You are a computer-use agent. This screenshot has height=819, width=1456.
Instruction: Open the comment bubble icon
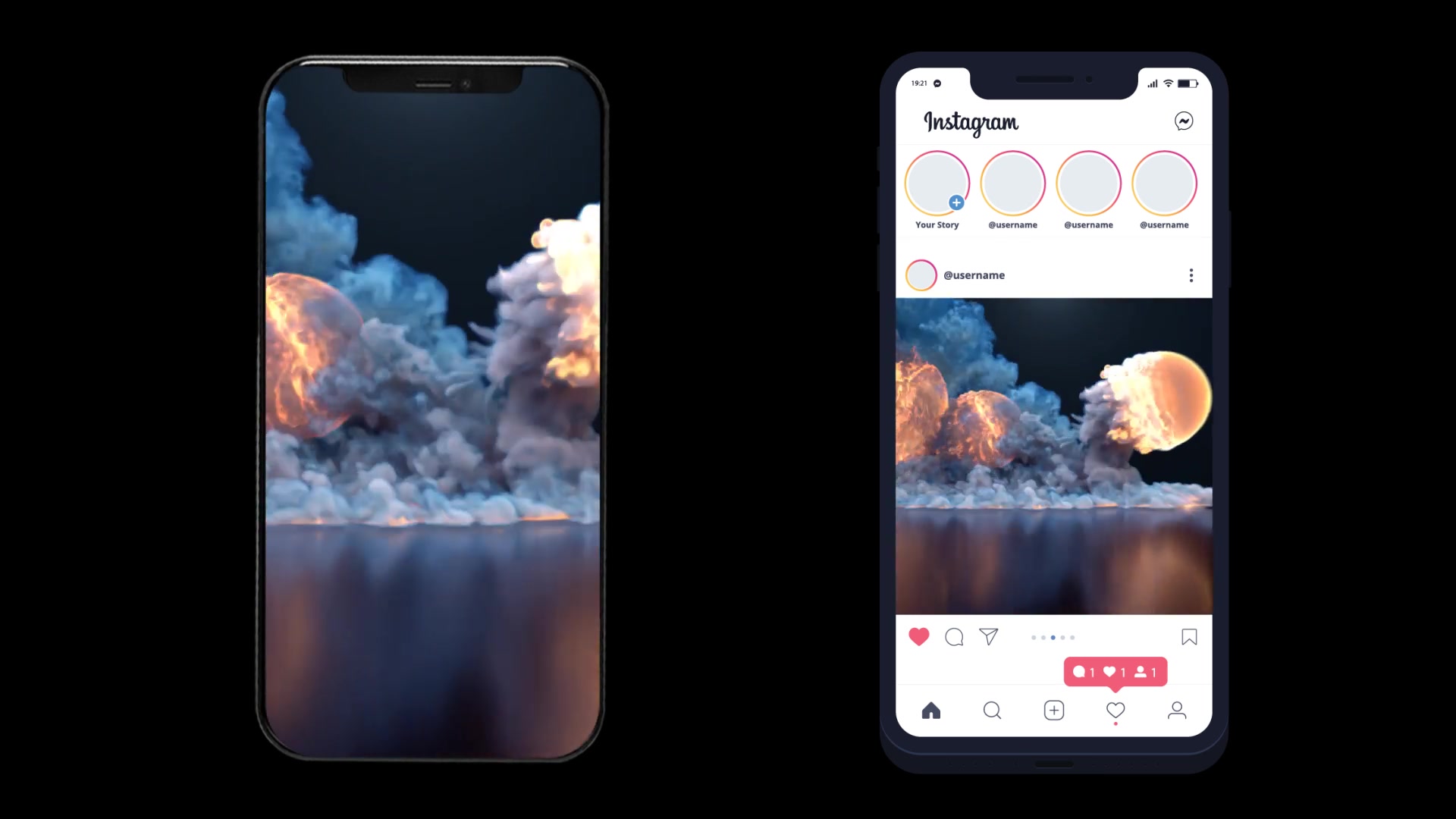tap(953, 637)
